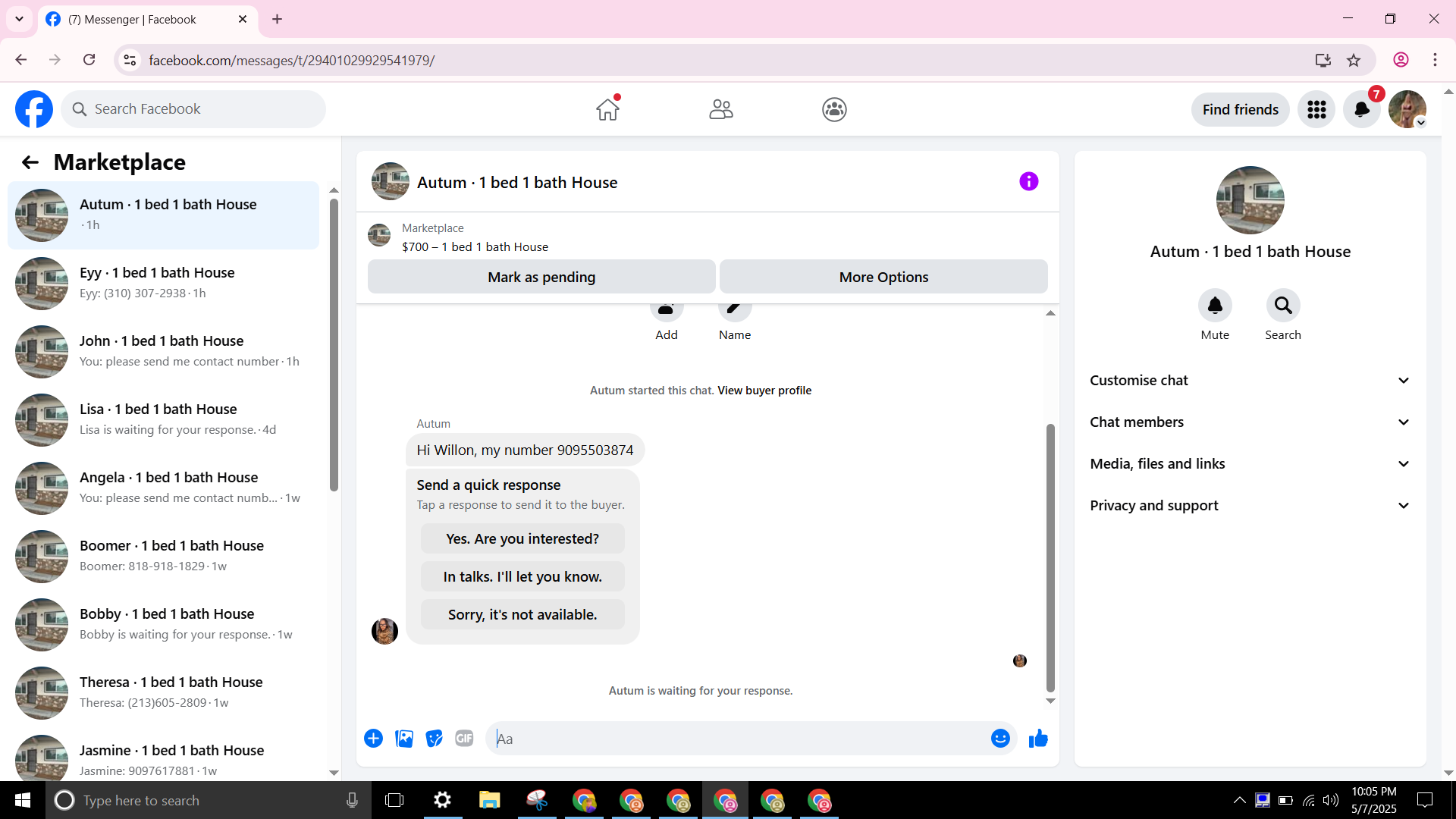Open the View buyer profile link

[x=764, y=391]
